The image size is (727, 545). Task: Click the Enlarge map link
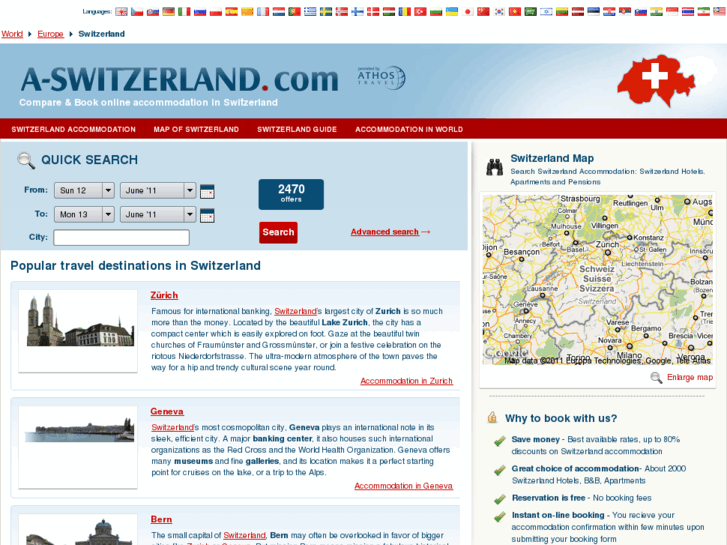pyautogui.click(x=690, y=377)
